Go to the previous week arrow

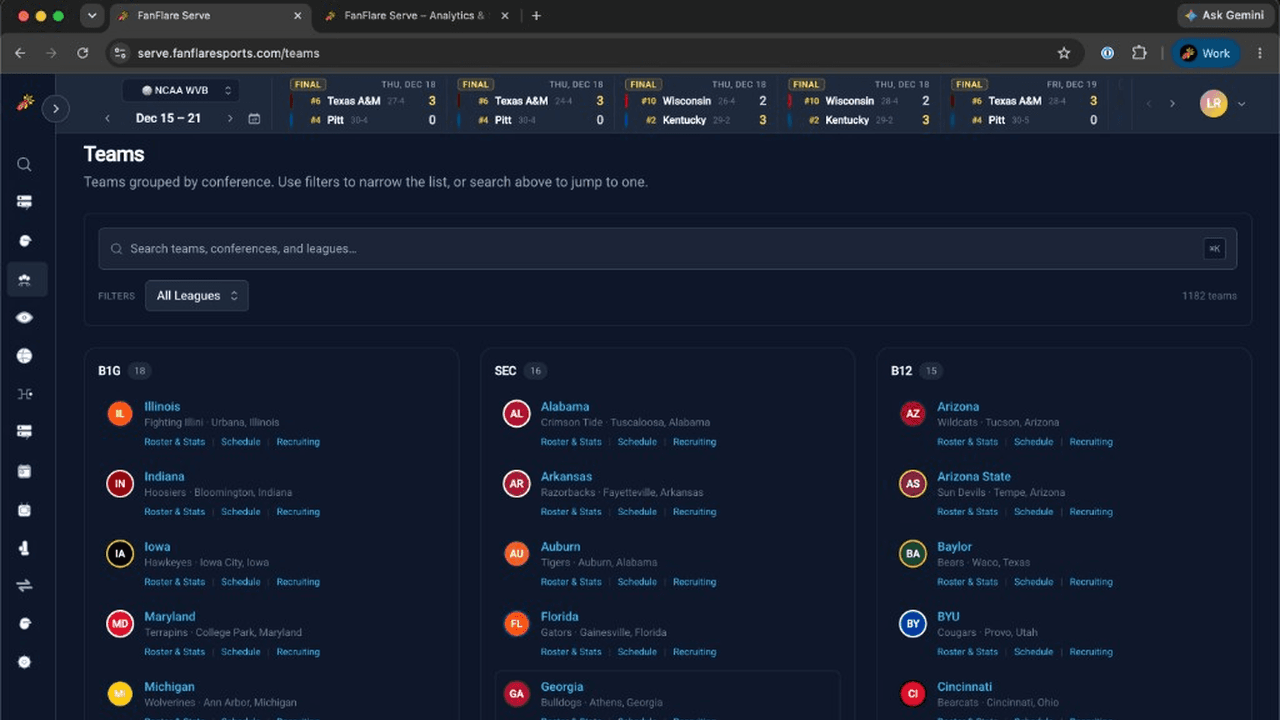108,118
